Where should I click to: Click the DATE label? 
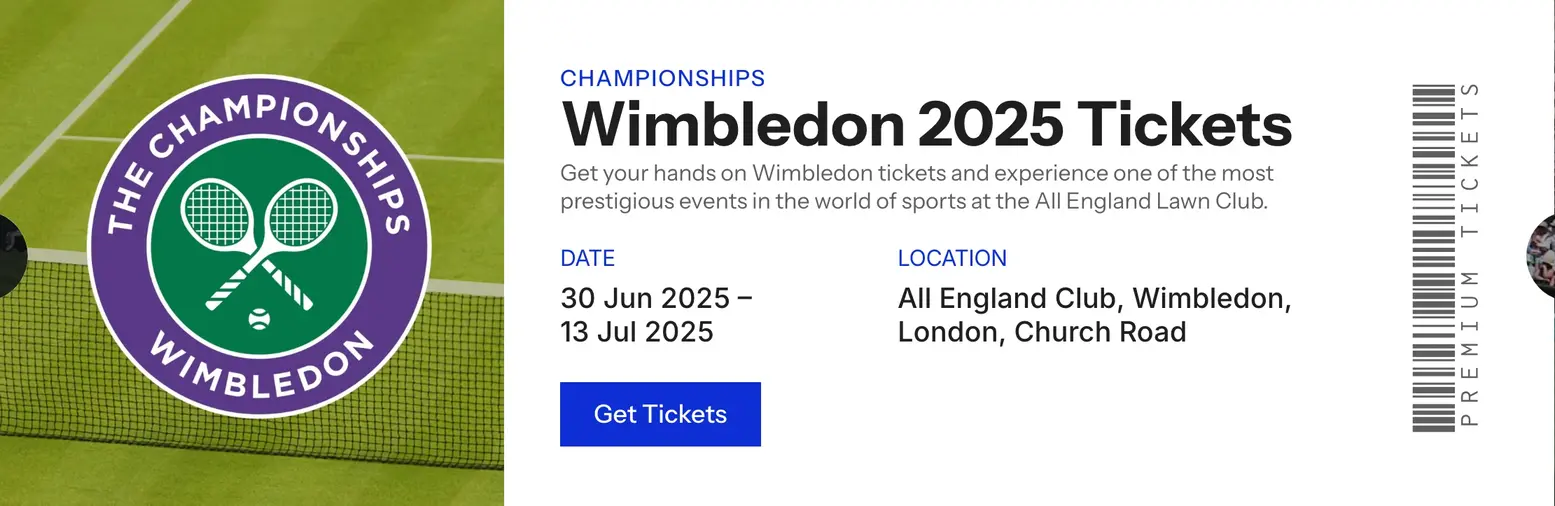point(587,258)
